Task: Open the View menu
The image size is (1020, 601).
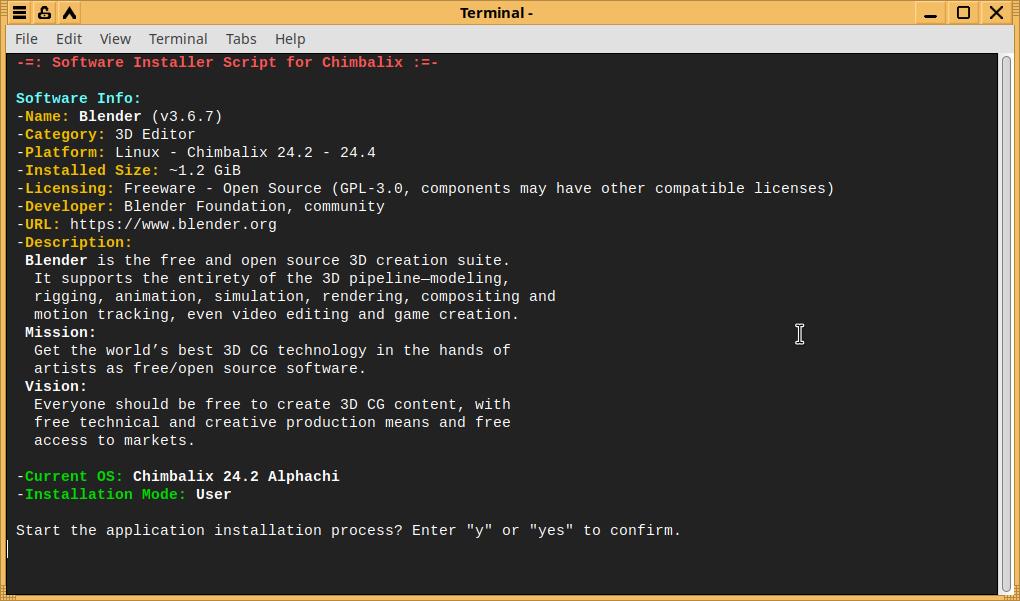Action: (115, 39)
